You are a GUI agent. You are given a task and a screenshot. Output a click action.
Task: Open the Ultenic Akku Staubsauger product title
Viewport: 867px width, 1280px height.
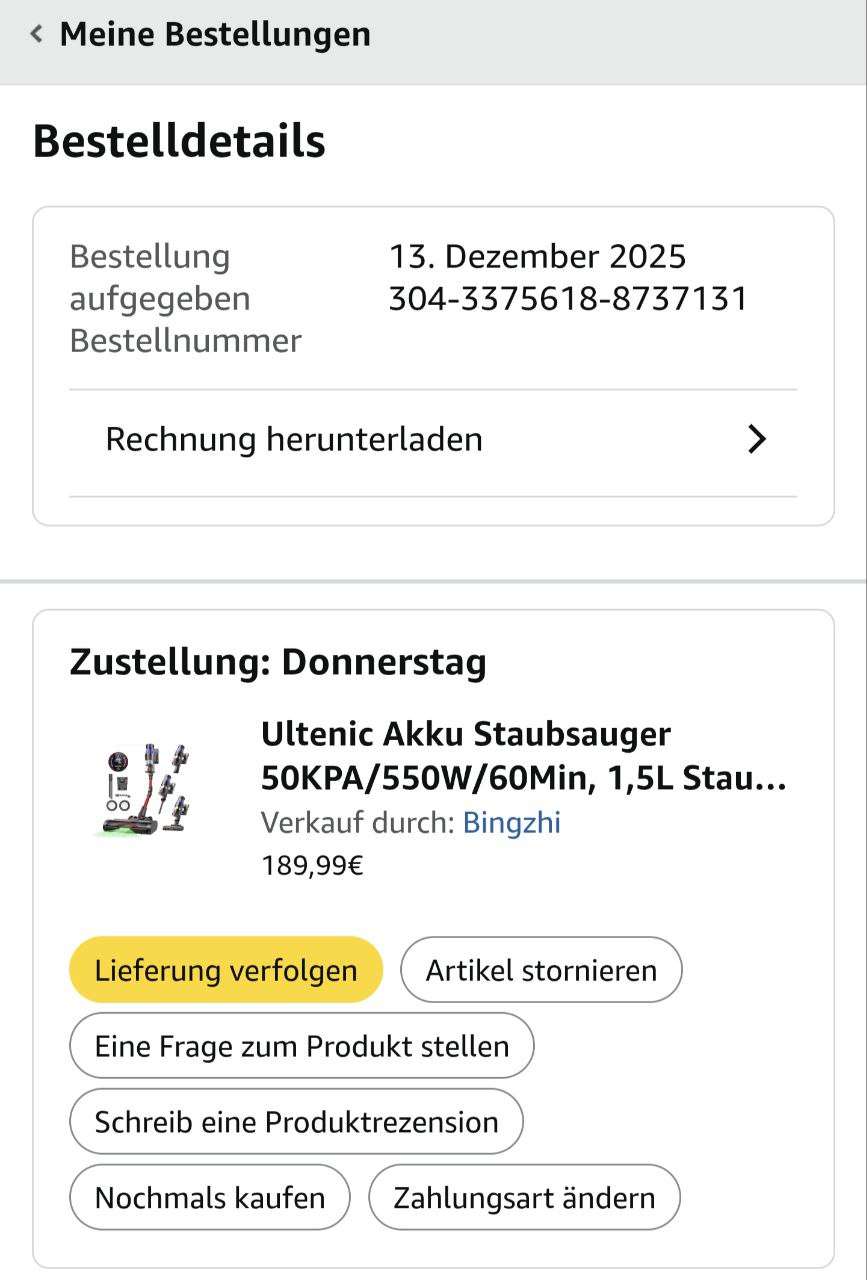524,756
